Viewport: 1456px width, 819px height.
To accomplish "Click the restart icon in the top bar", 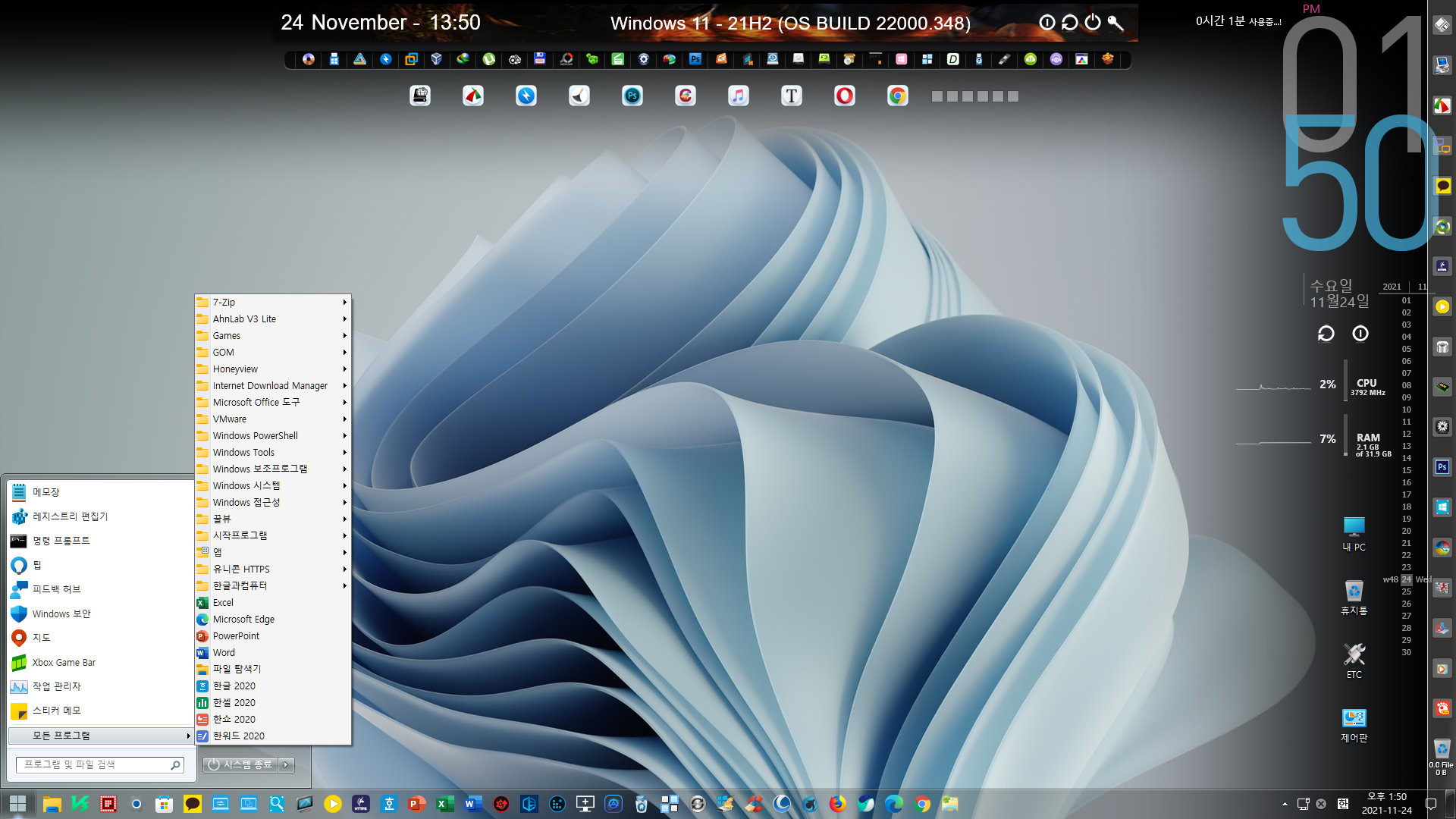I will [x=1070, y=22].
